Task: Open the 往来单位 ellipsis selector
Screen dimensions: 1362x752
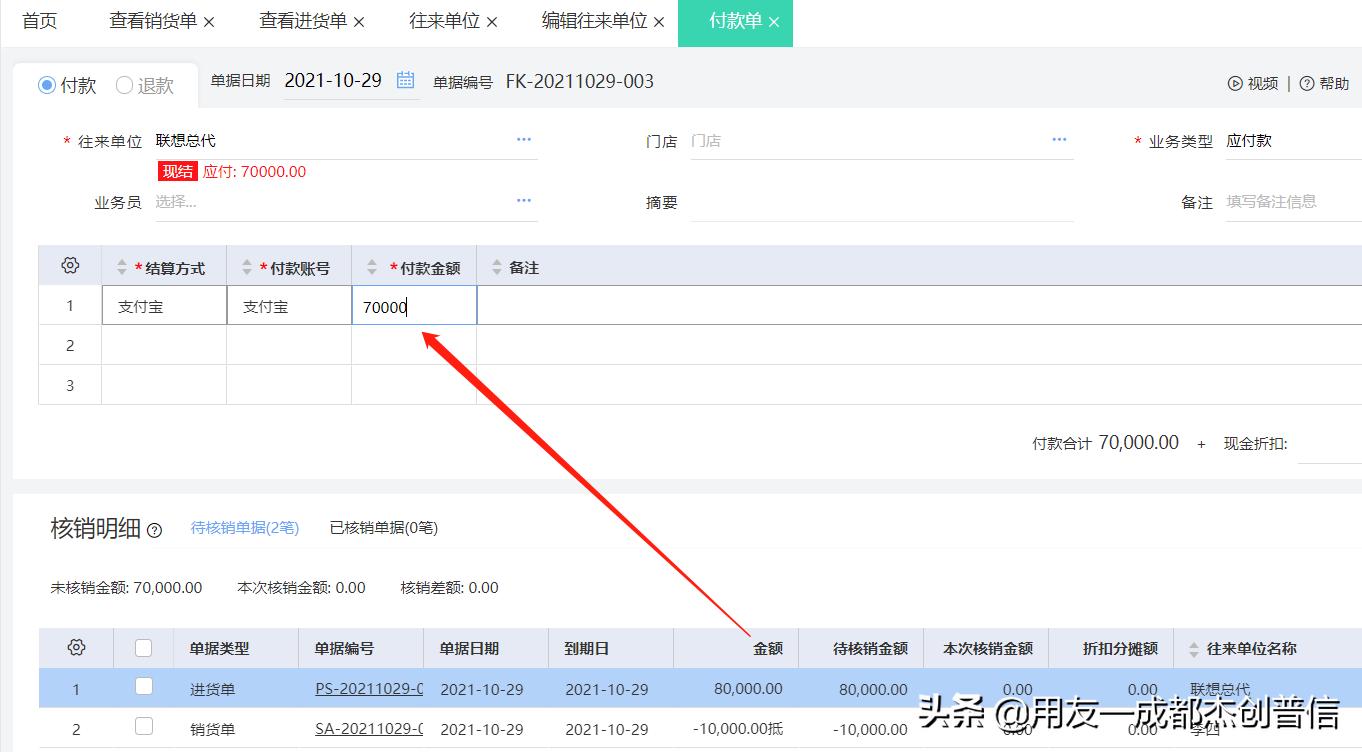Action: click(523, 140)
